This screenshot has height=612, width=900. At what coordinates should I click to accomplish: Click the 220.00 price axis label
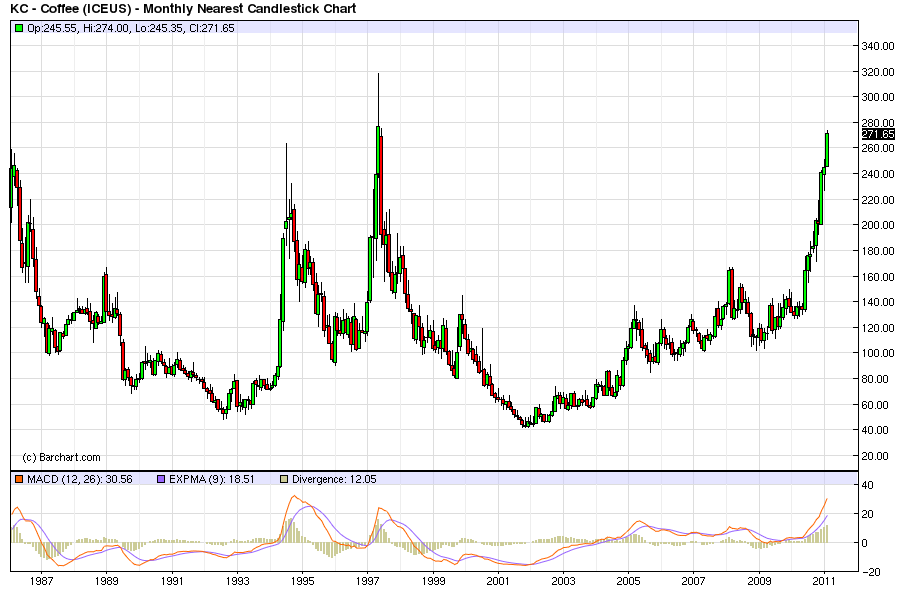(878, 200)
